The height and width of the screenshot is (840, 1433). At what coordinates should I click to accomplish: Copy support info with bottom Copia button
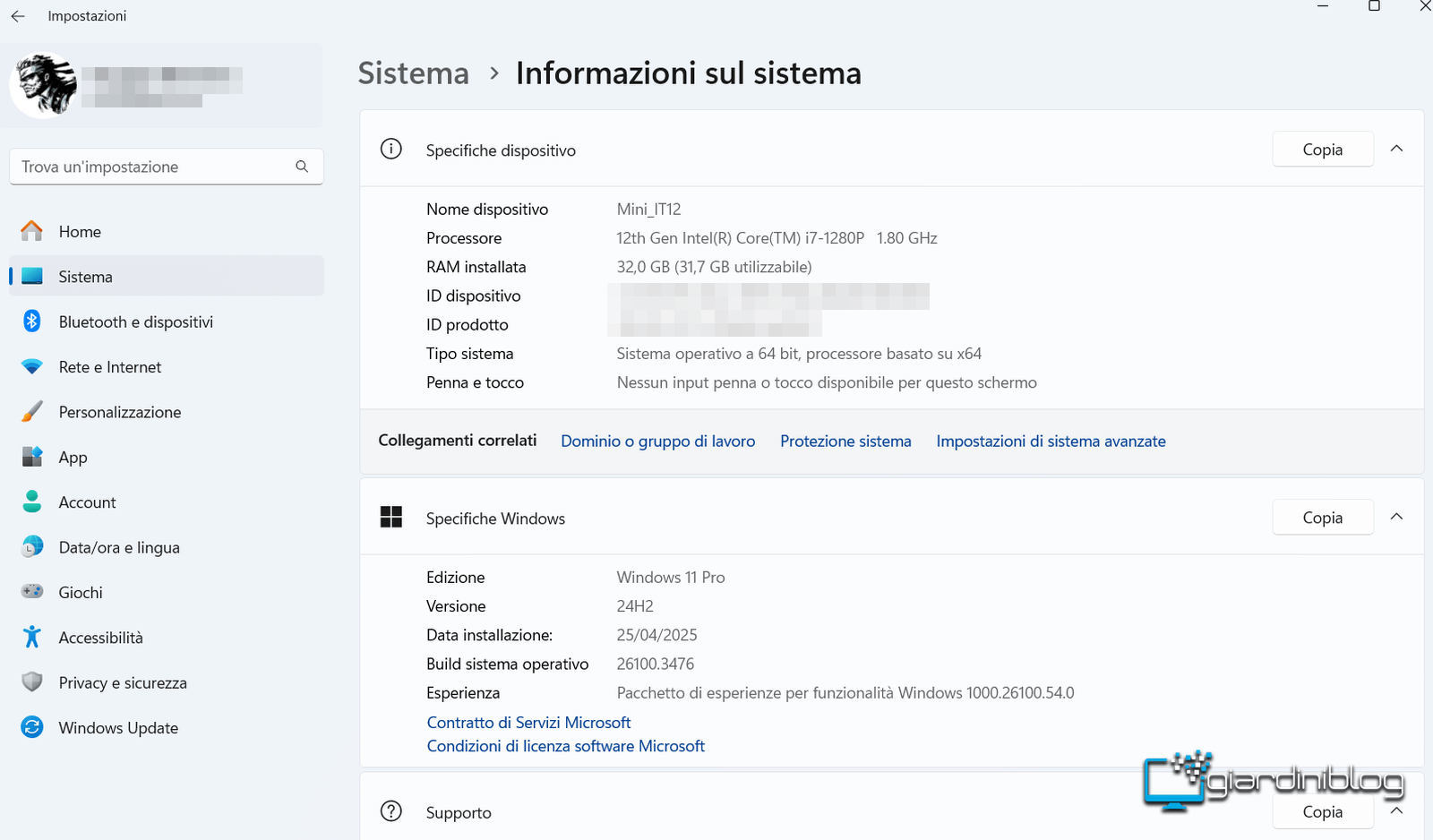point(1323,811)
